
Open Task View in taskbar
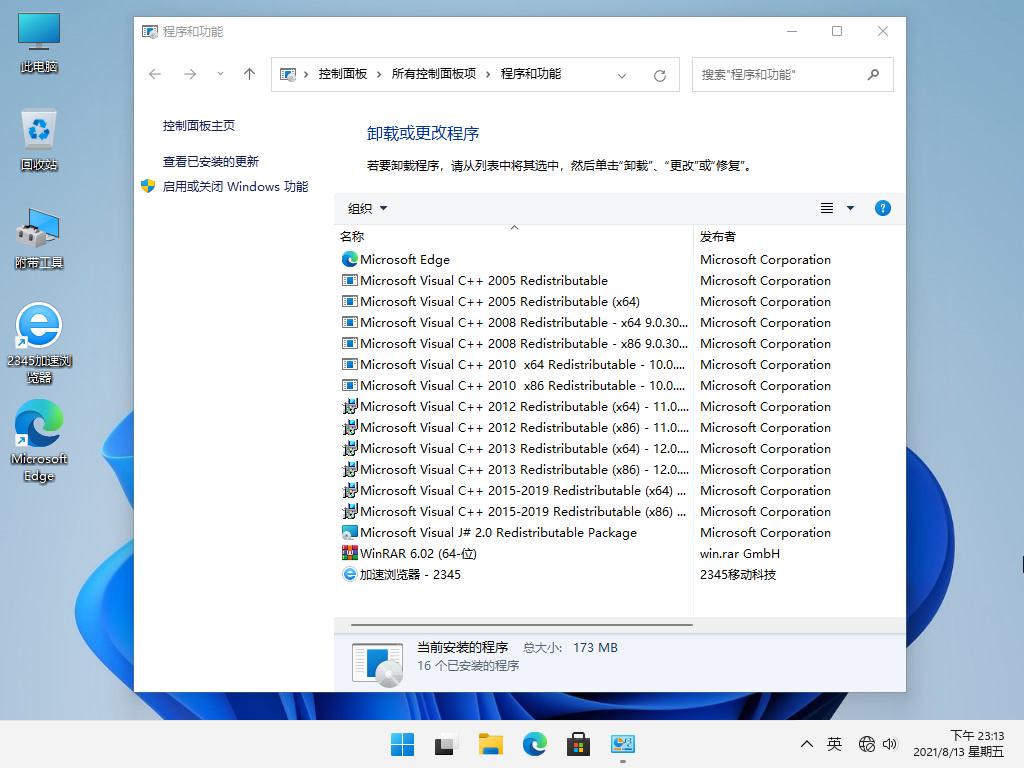[446, 744]
